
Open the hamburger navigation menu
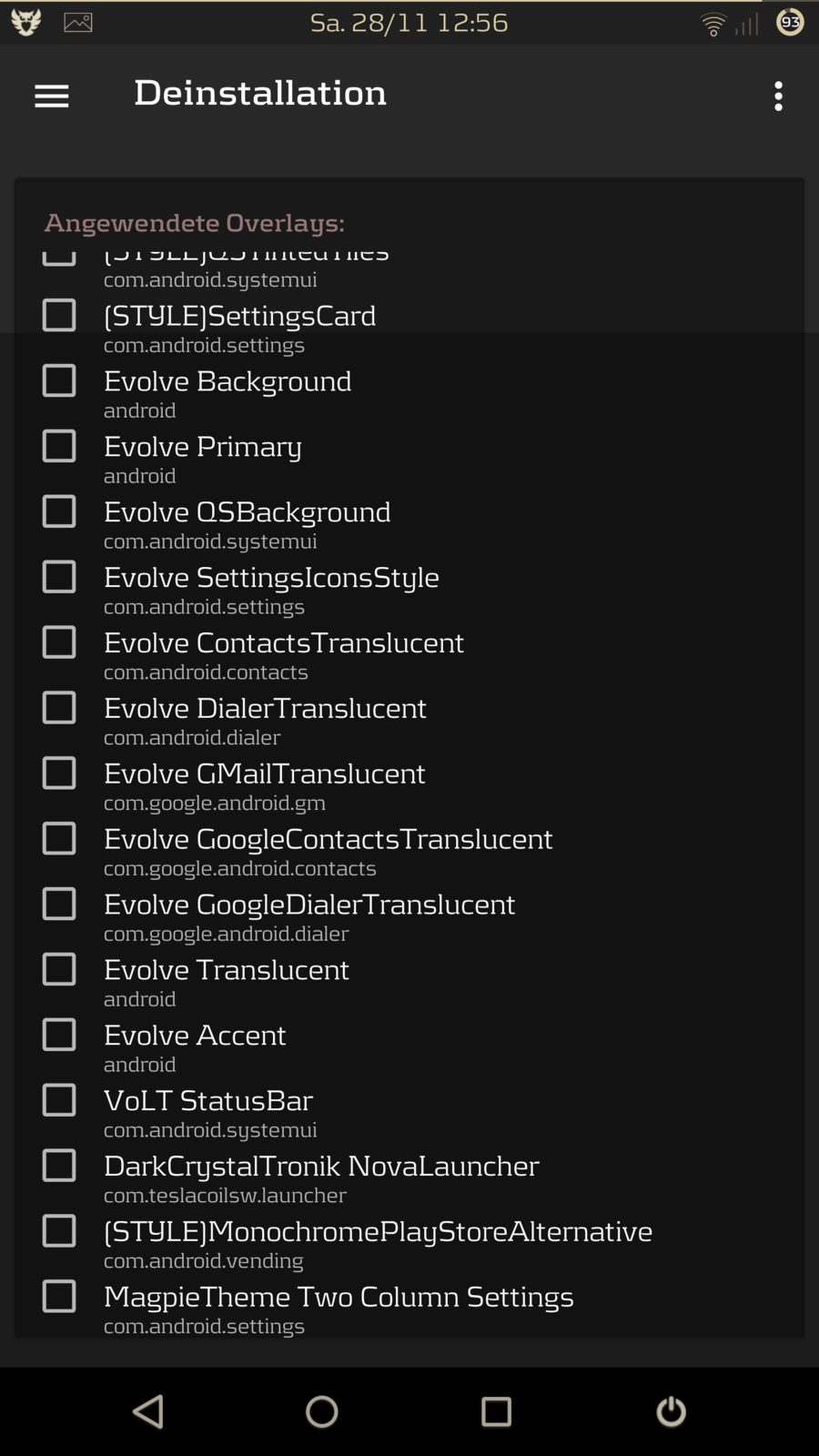[x=52, y=96]
